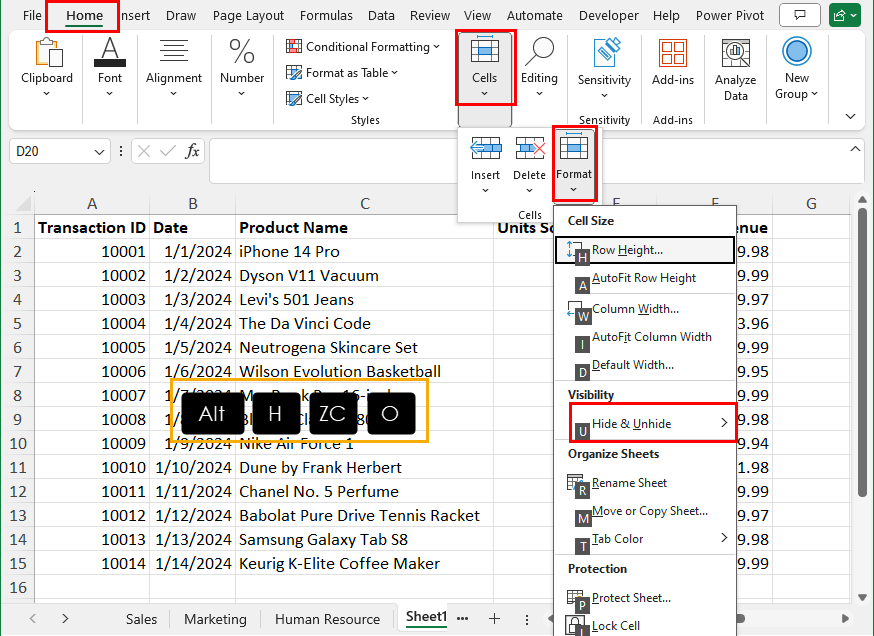Click the Delete cells button
This screenshot has width=874, height=636.
point(530,165)
